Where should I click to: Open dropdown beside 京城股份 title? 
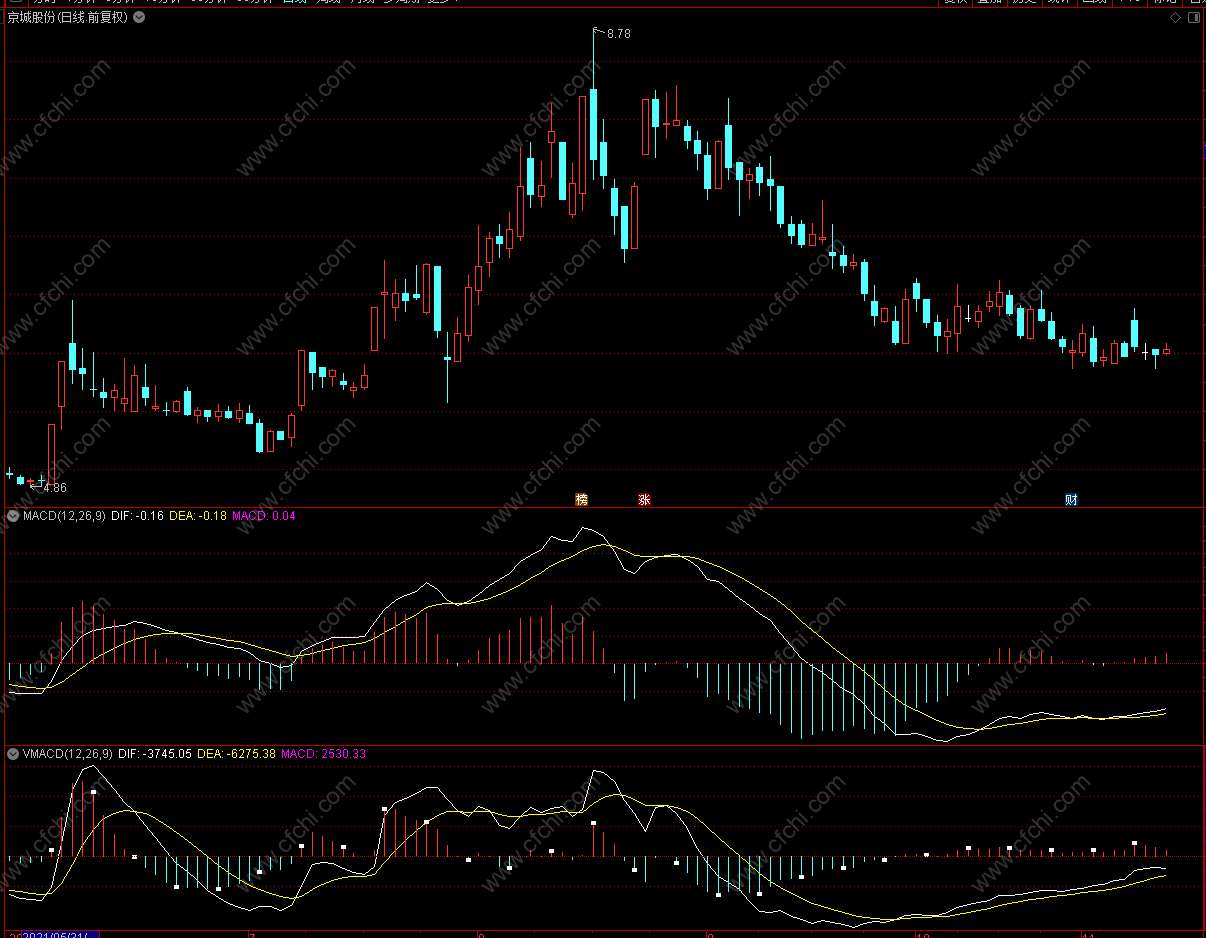coord(138,17)
